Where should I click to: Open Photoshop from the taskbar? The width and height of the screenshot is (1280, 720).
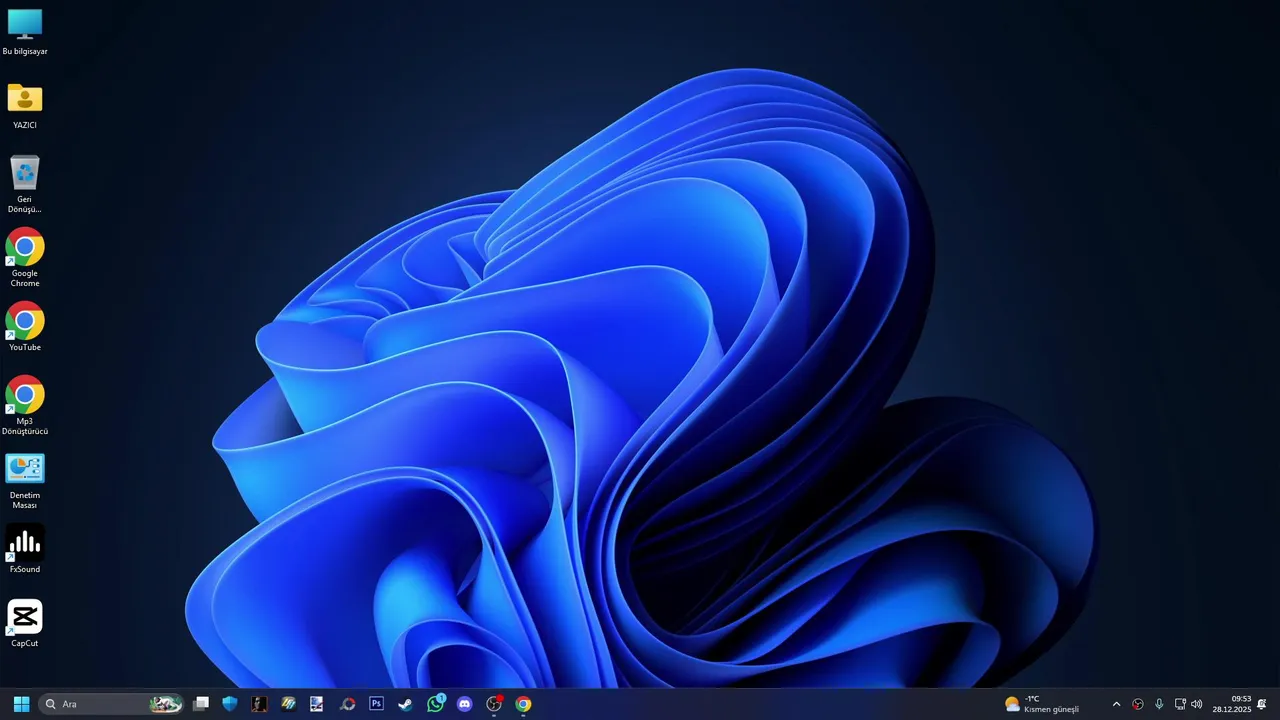click(376, 704)
